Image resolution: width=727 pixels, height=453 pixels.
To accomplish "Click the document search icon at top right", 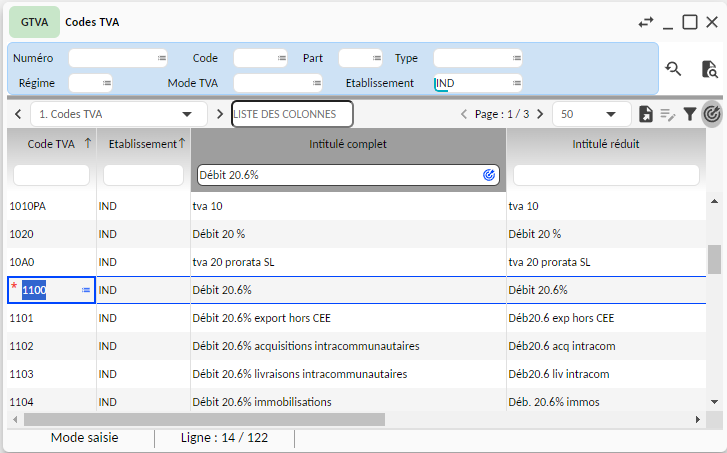I will 709,68.
